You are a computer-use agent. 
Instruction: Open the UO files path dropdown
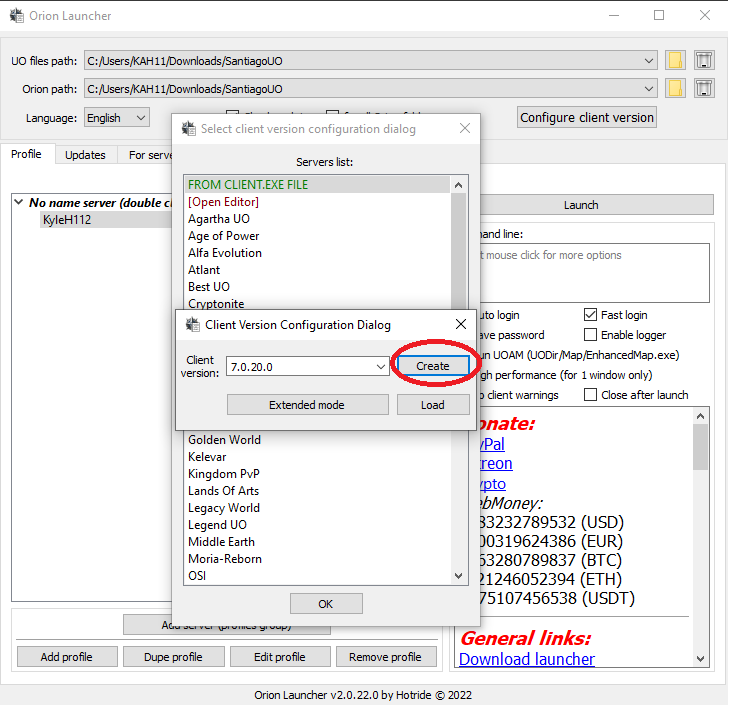(650, 61)
